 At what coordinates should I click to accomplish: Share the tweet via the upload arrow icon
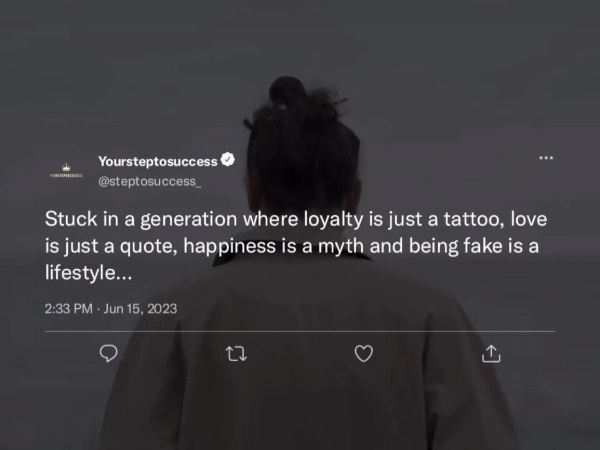pyautogui.click(x=491, y=354)
